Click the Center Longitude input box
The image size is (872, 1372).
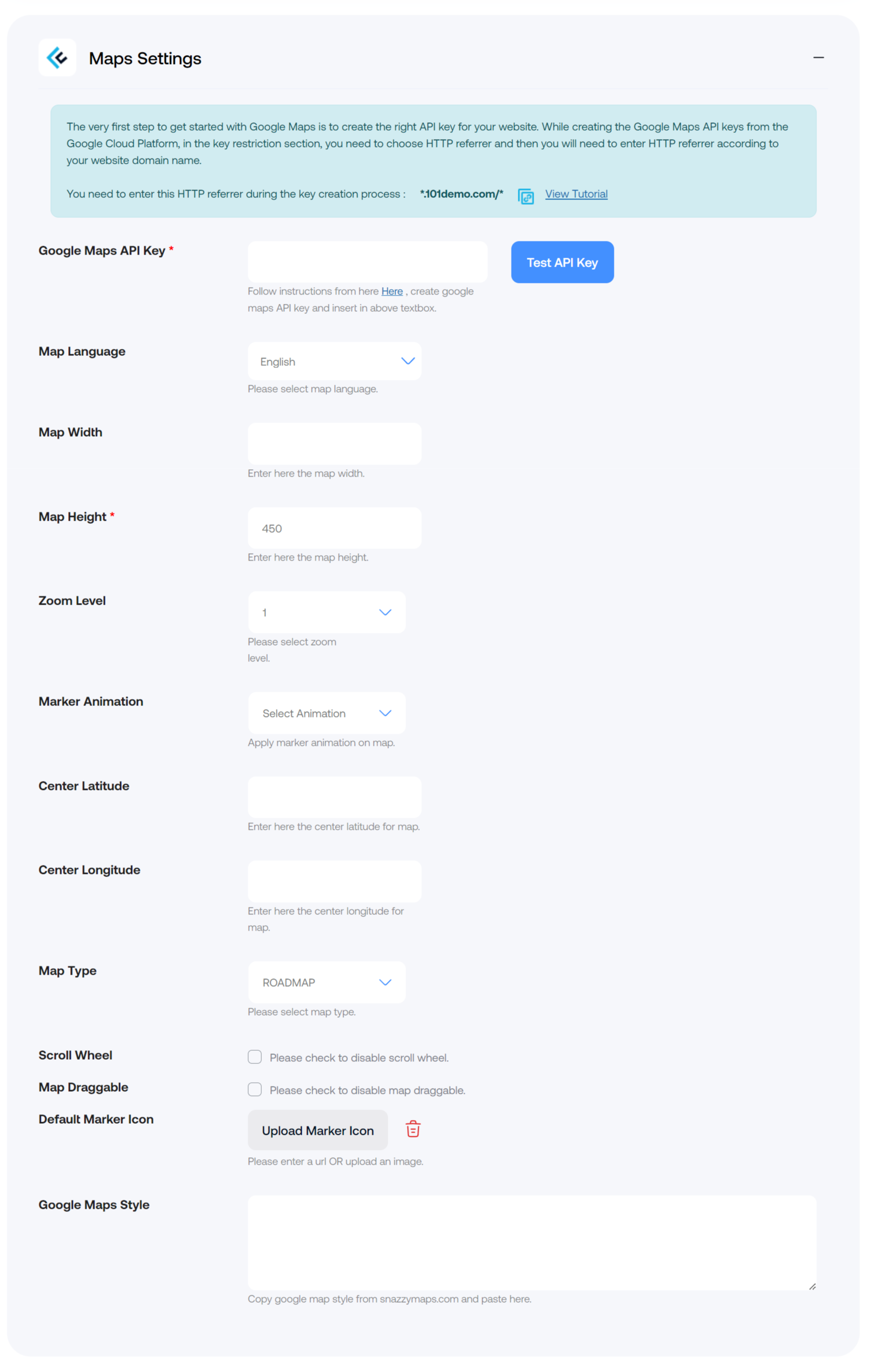coord(334,881)
